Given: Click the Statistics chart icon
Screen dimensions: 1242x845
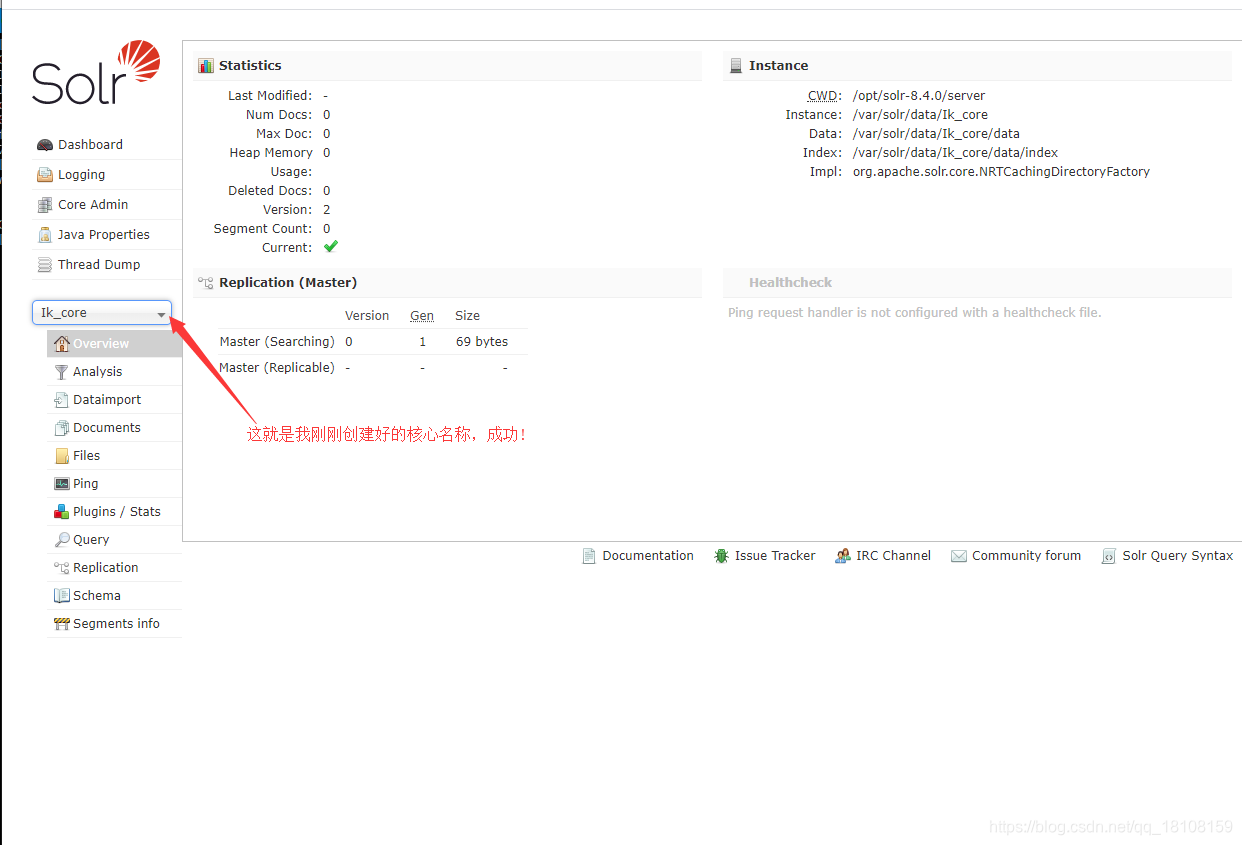Looking at the screenshot, I should (x=206, y=66).
